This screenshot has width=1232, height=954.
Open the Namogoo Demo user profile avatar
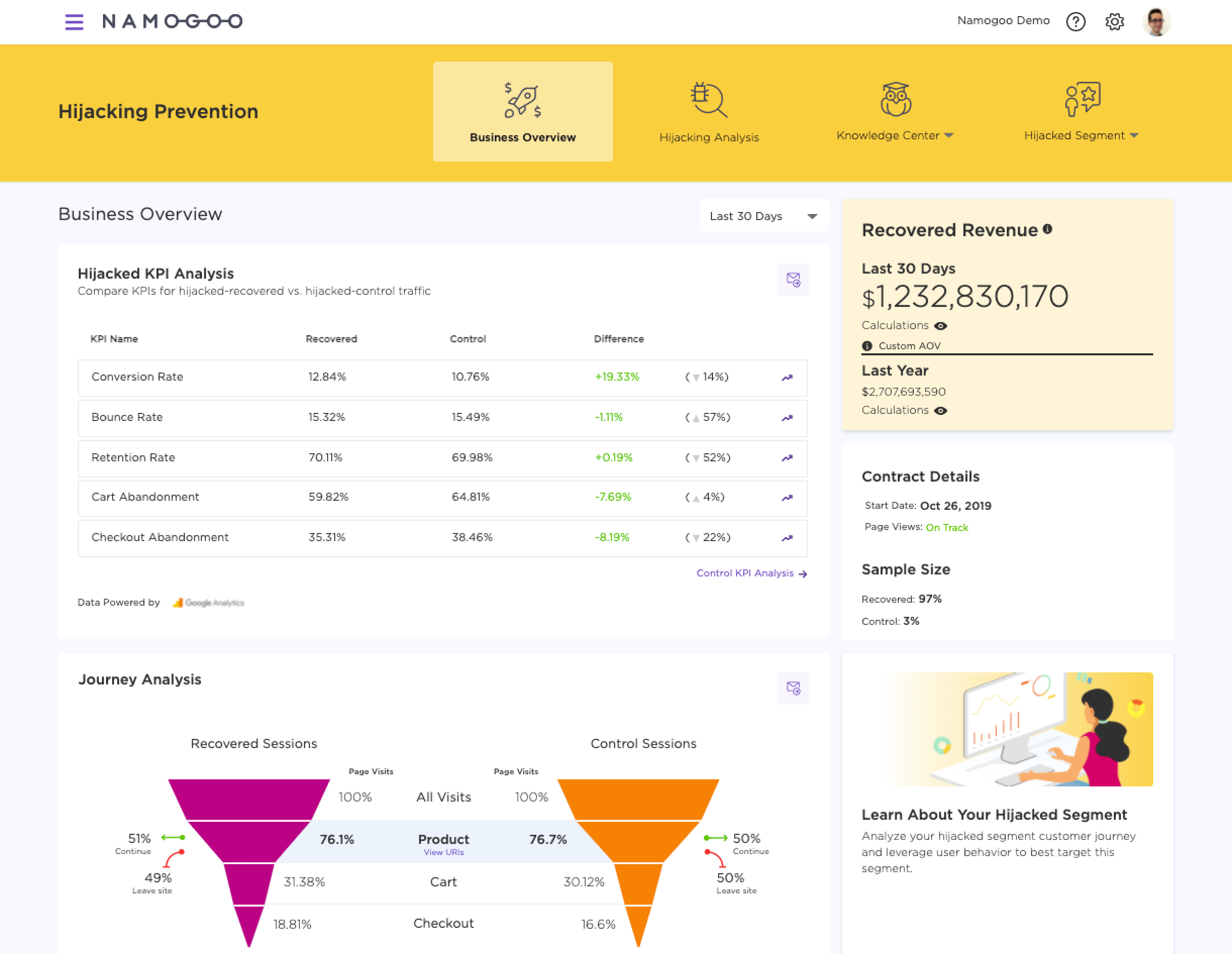[x=1156, y=22]
